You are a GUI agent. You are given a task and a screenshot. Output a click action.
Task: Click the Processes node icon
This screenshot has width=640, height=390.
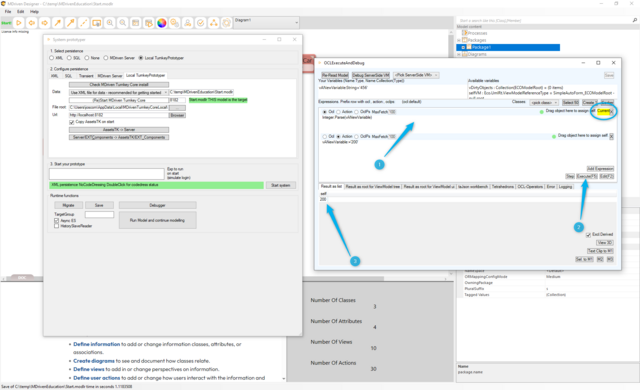point(464,33)
